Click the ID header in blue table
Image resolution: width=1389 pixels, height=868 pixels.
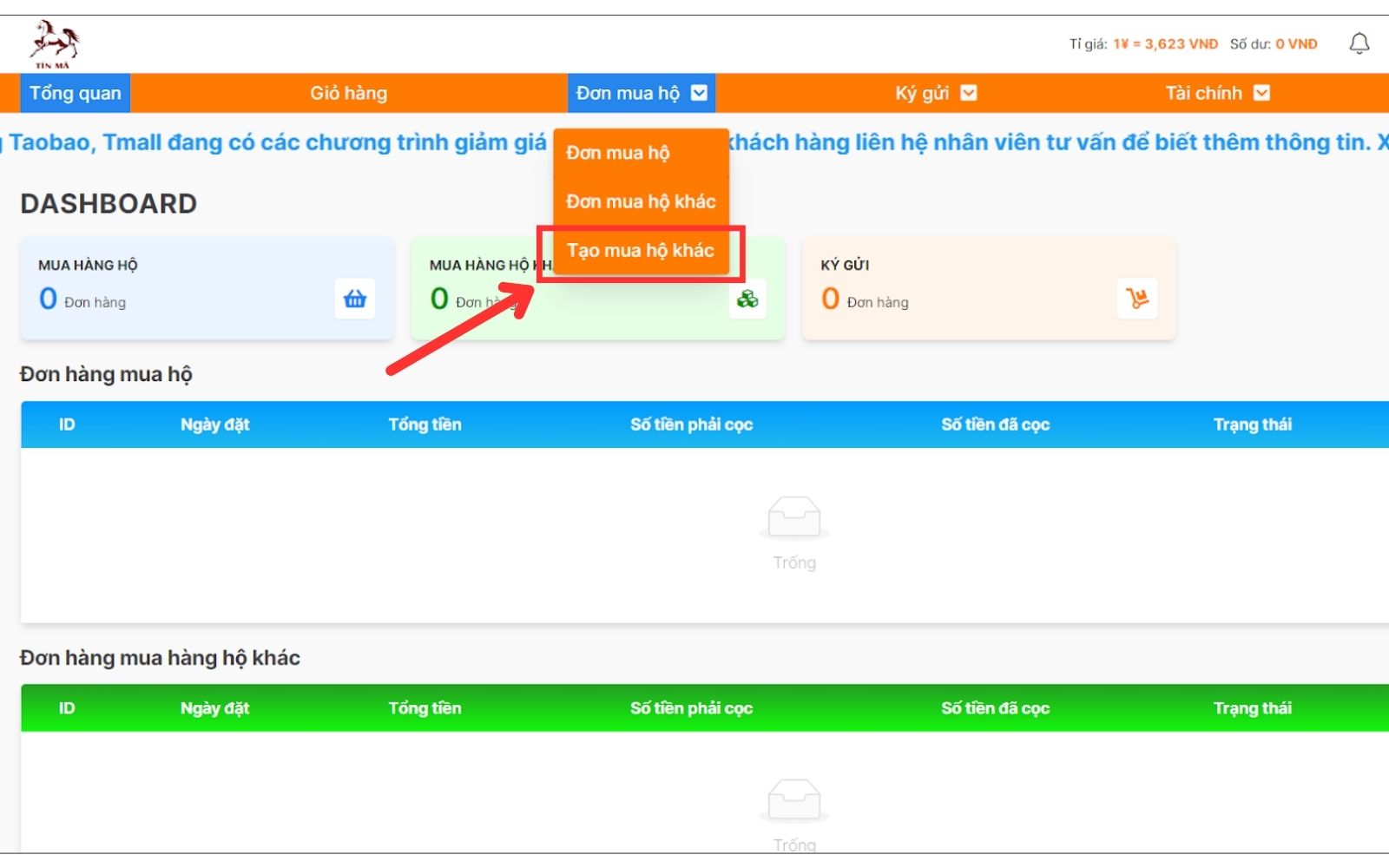tap(67, 424)
